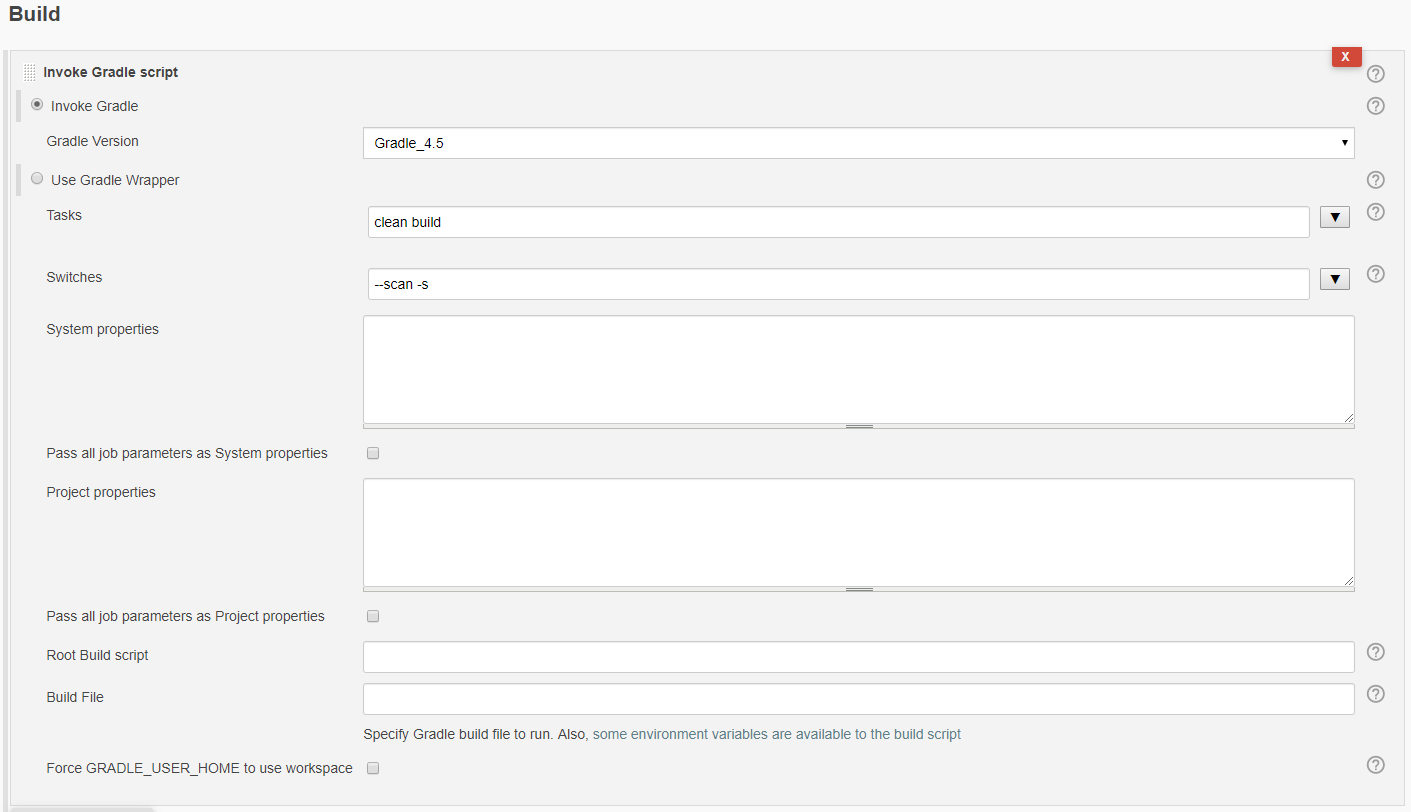The image size is (1411, 812).
Task: Show help for Force GRADLE_USER_HOME option
Action: click(1375, 765)
